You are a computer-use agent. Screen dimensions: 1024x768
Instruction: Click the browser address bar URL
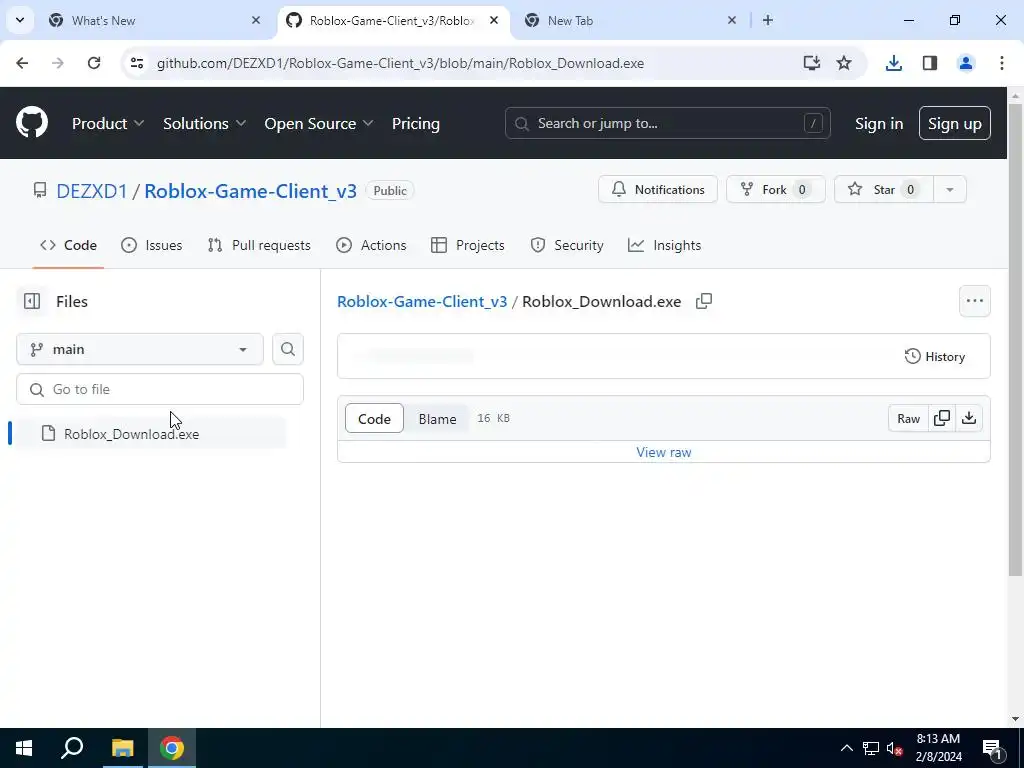[400, 63]
